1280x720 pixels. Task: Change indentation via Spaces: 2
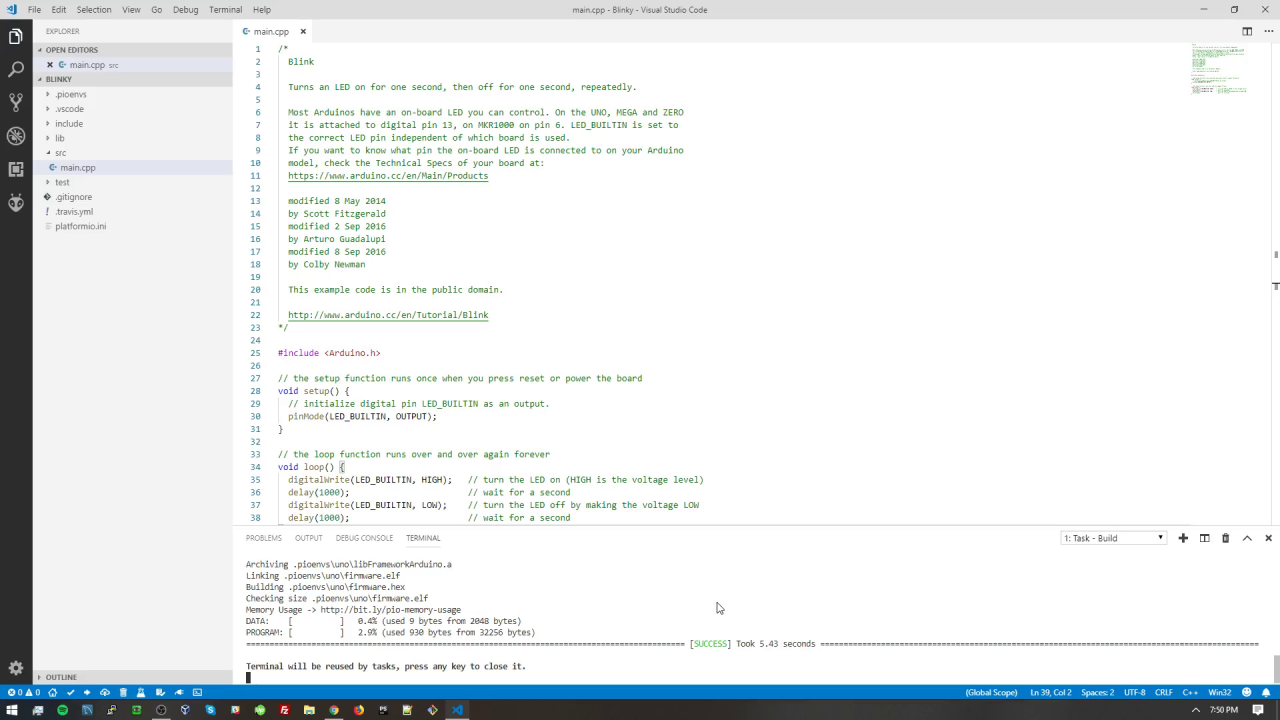point(1097,692)
